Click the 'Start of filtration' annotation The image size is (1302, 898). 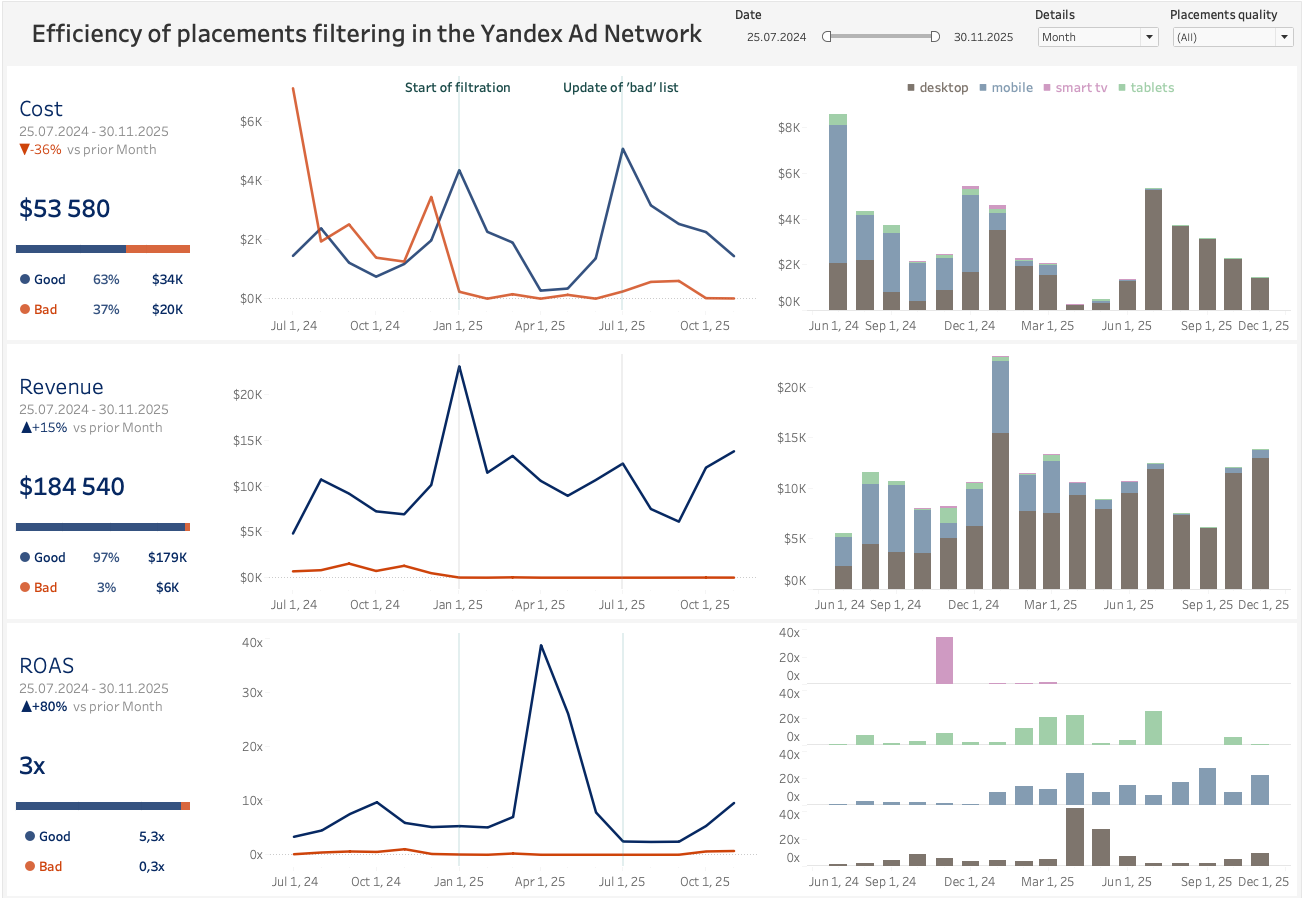pos(457,88)
